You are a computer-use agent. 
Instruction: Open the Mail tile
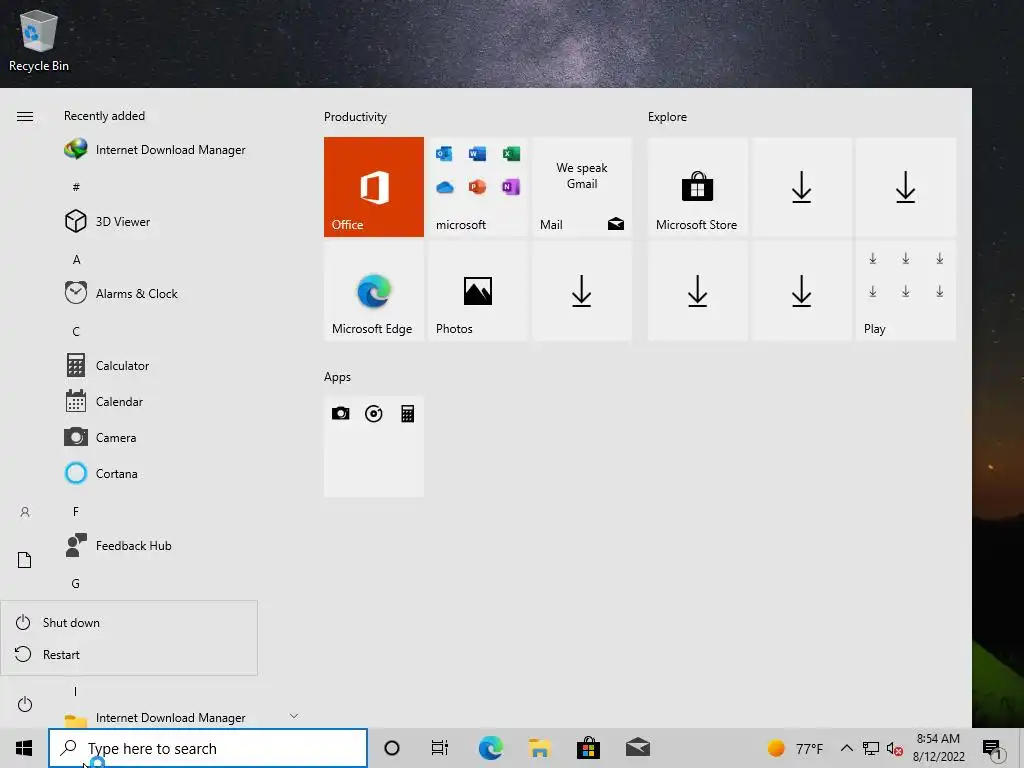[x=582, y=187]
